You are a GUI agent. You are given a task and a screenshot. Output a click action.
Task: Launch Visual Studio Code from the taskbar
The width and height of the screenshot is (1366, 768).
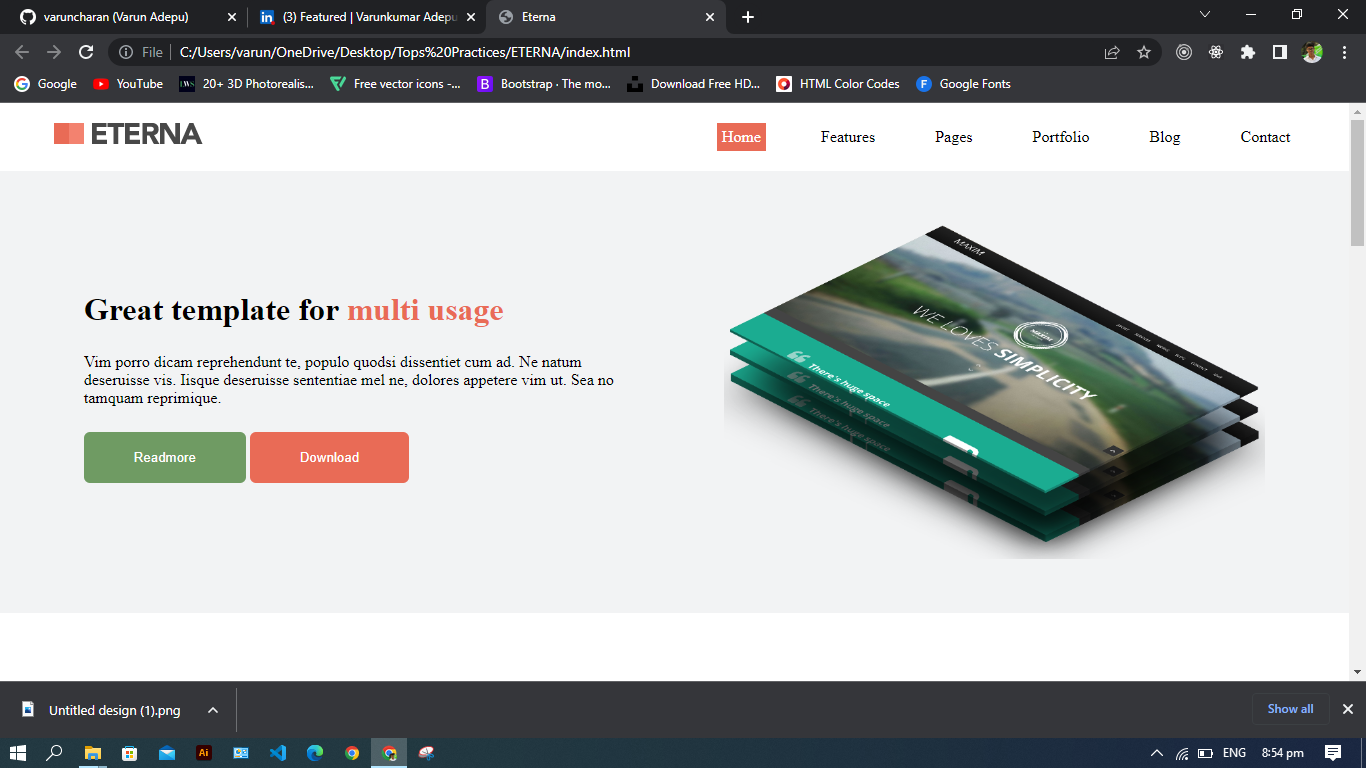277,752
